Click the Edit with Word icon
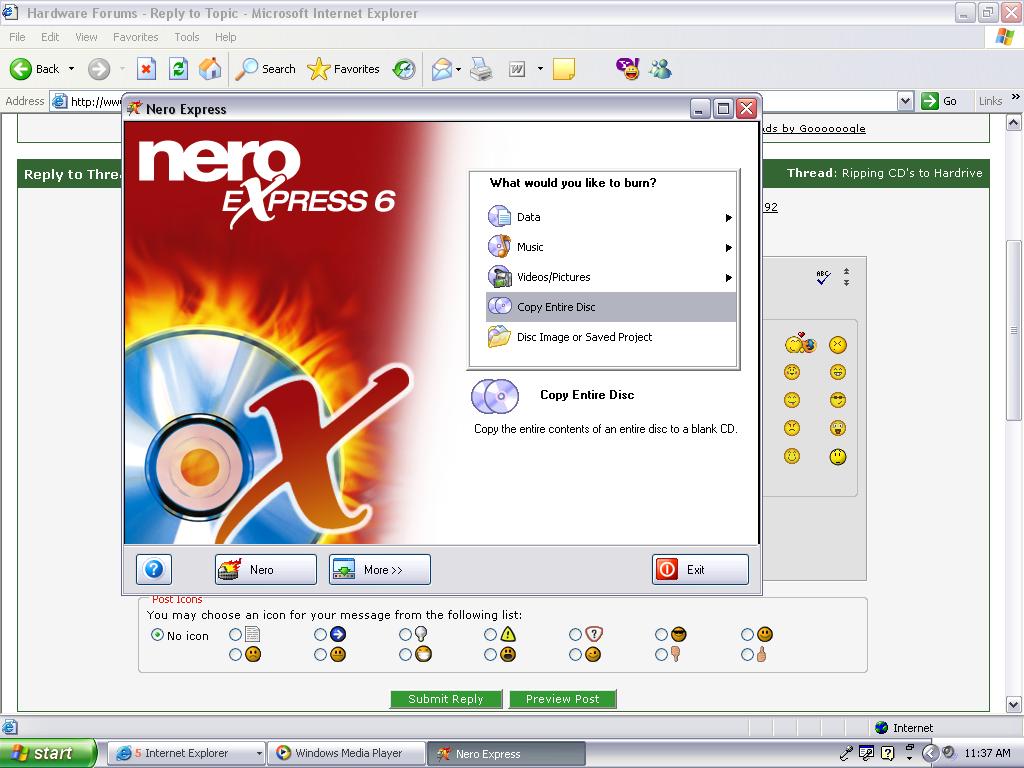The width and height of the screenshot is (1024, 768). click(x=517, y=69)
